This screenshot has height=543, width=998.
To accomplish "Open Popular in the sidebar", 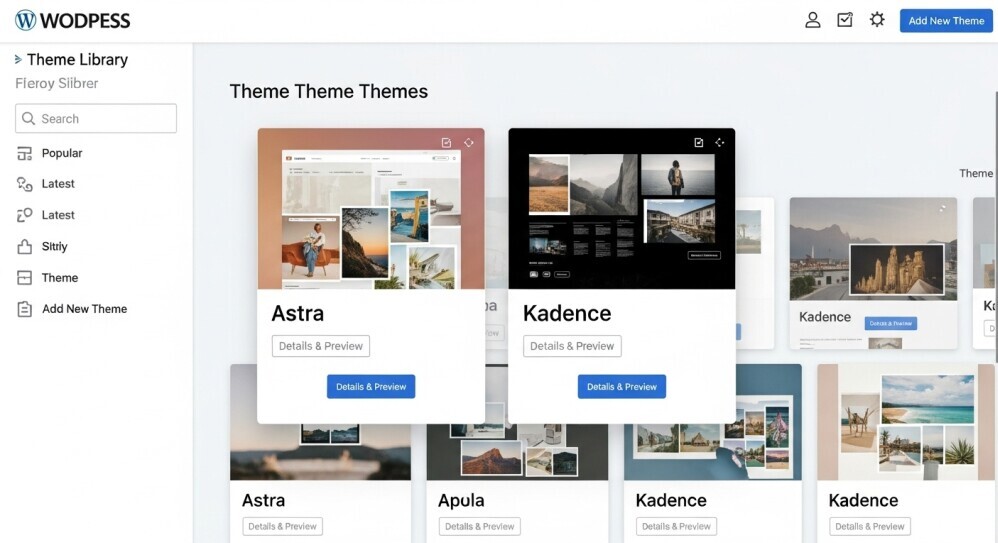I will pyautogui.click(x=62, y=153).
